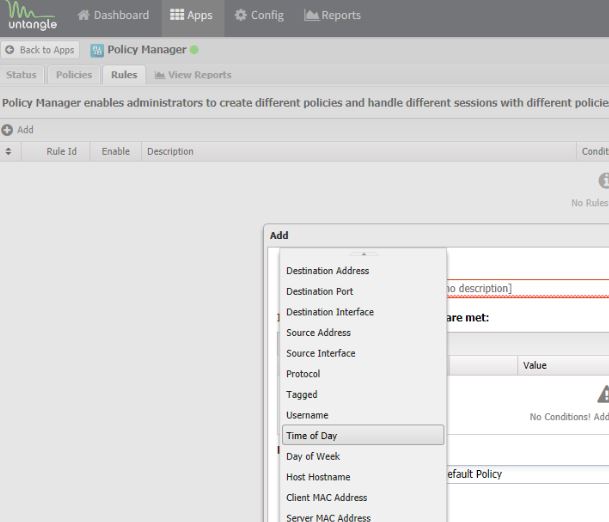Choose Source Interface condition
This screenshot has width=609, height=522.
coord(363,353)
